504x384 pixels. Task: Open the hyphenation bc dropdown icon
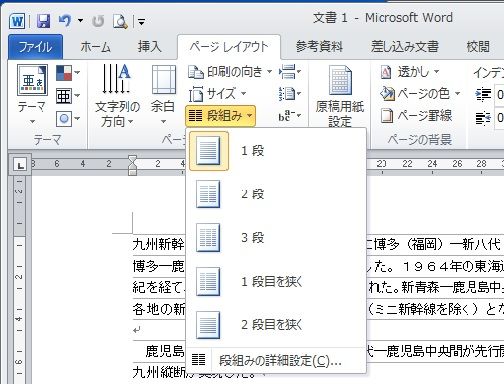point(289,116)
